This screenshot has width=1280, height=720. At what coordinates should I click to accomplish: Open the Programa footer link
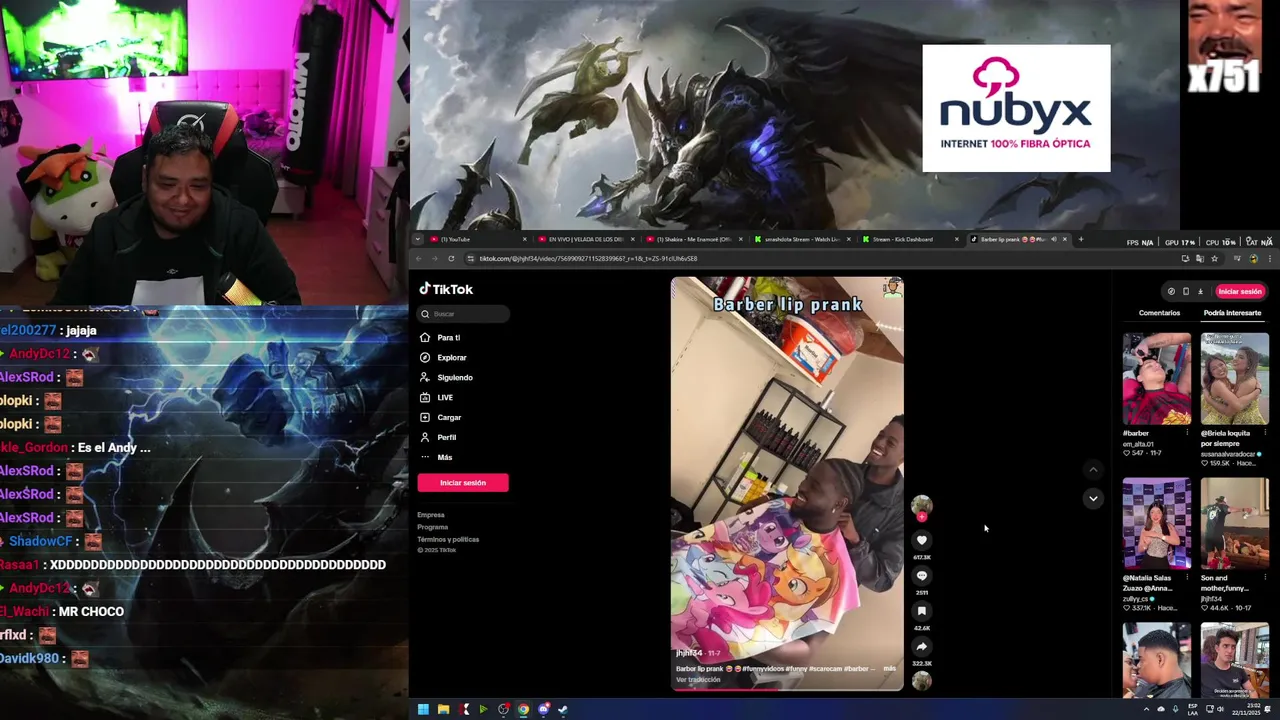pyautogui.click(x=433, y=527)
